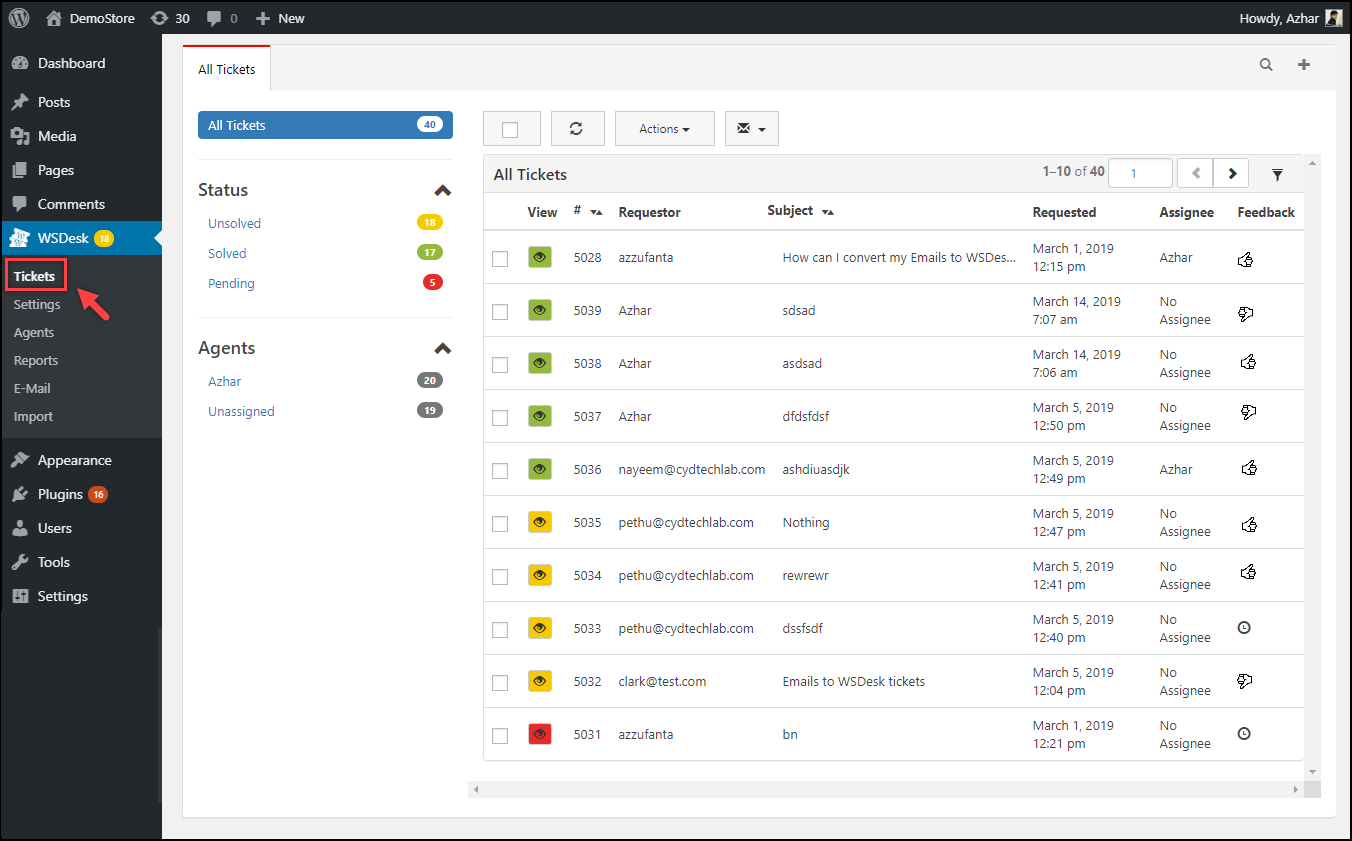The image size is (1352, 841).
Task: Click the horizontal scrollbar under the ticket table
Action: (886, 789)
